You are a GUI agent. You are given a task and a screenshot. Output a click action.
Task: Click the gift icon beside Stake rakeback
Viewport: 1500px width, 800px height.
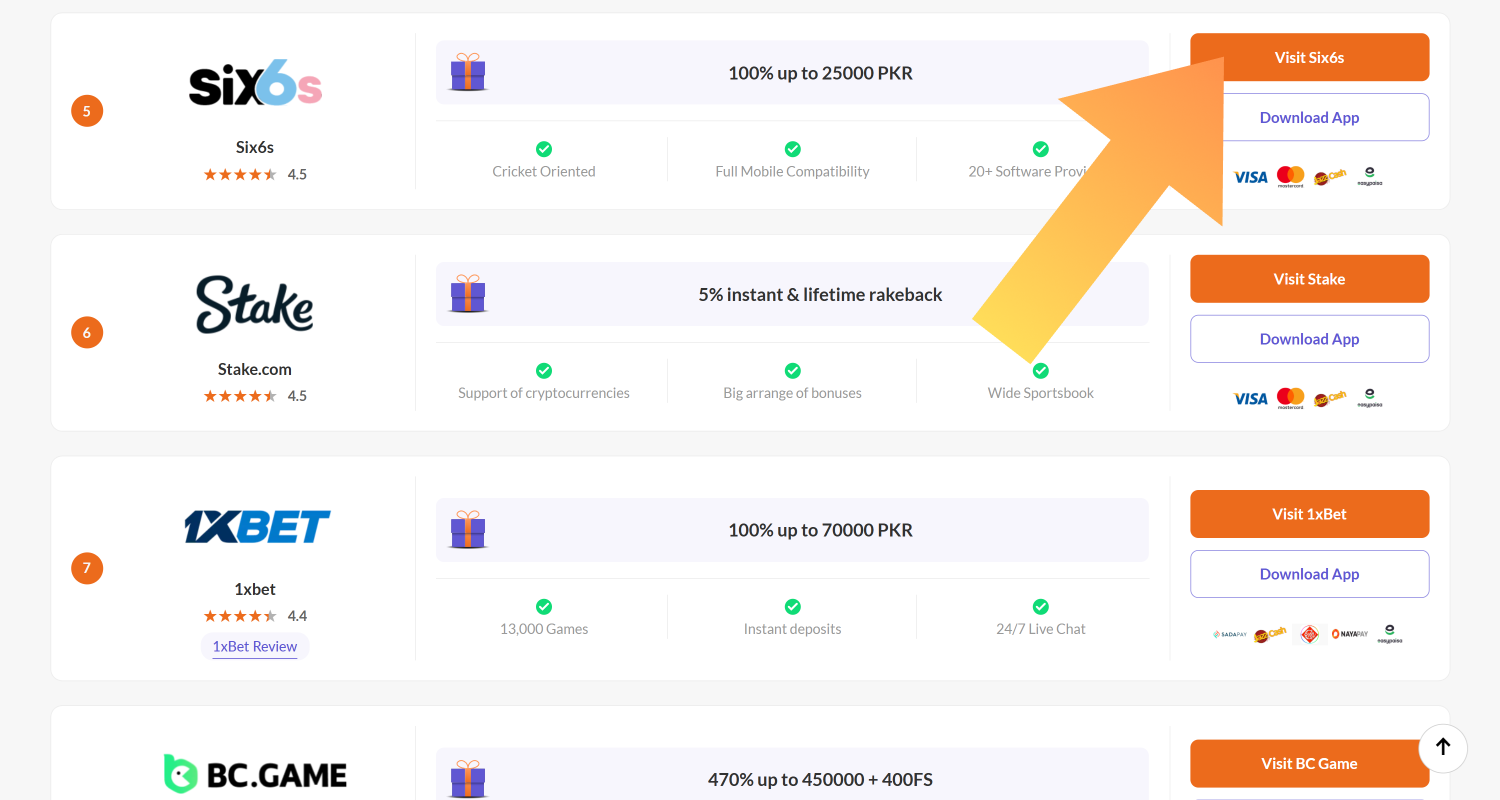point(467,294)
